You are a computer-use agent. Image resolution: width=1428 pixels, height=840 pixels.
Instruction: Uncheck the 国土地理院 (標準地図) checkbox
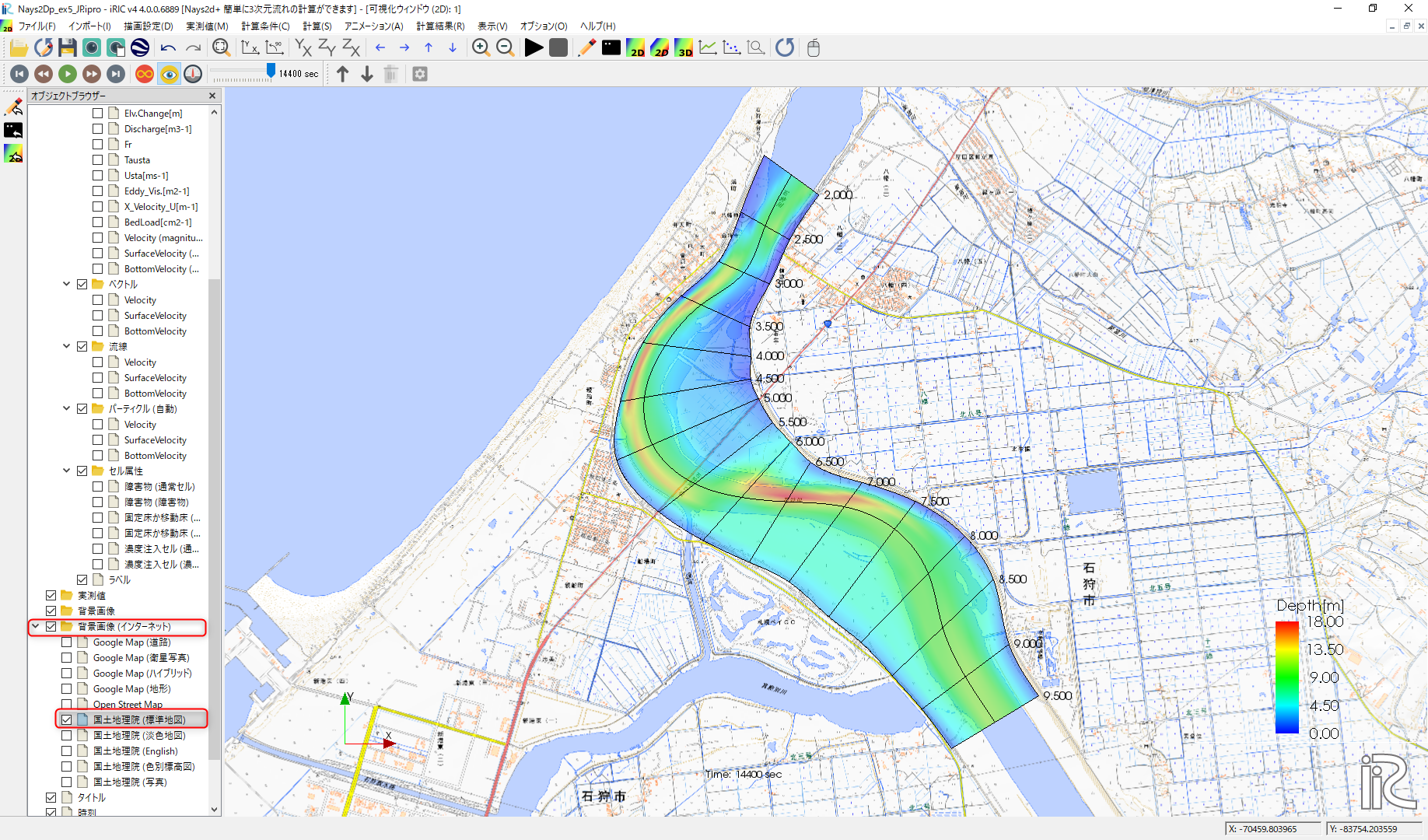click(67, 720)
